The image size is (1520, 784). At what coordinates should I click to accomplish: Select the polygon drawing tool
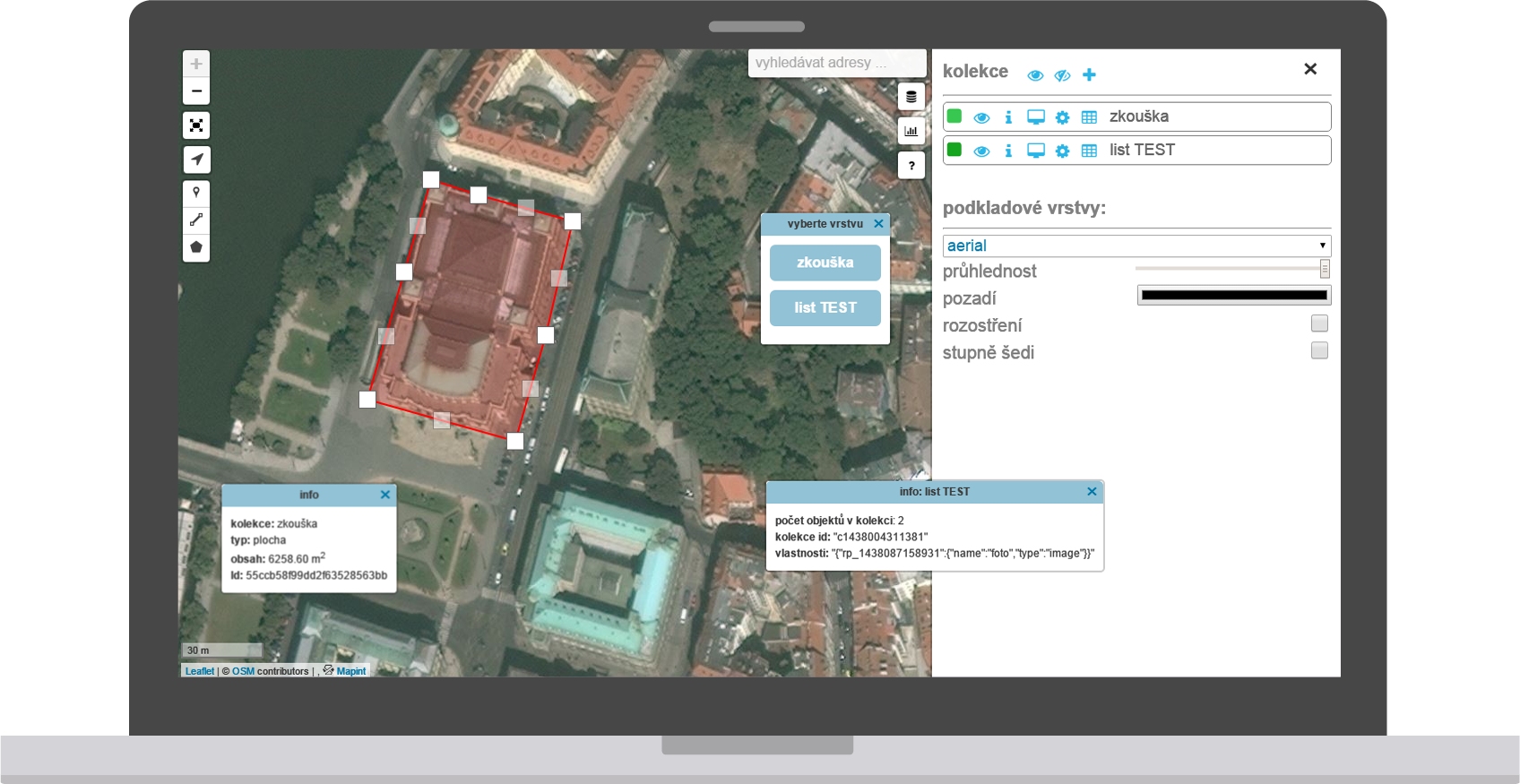tap(196, 247)
